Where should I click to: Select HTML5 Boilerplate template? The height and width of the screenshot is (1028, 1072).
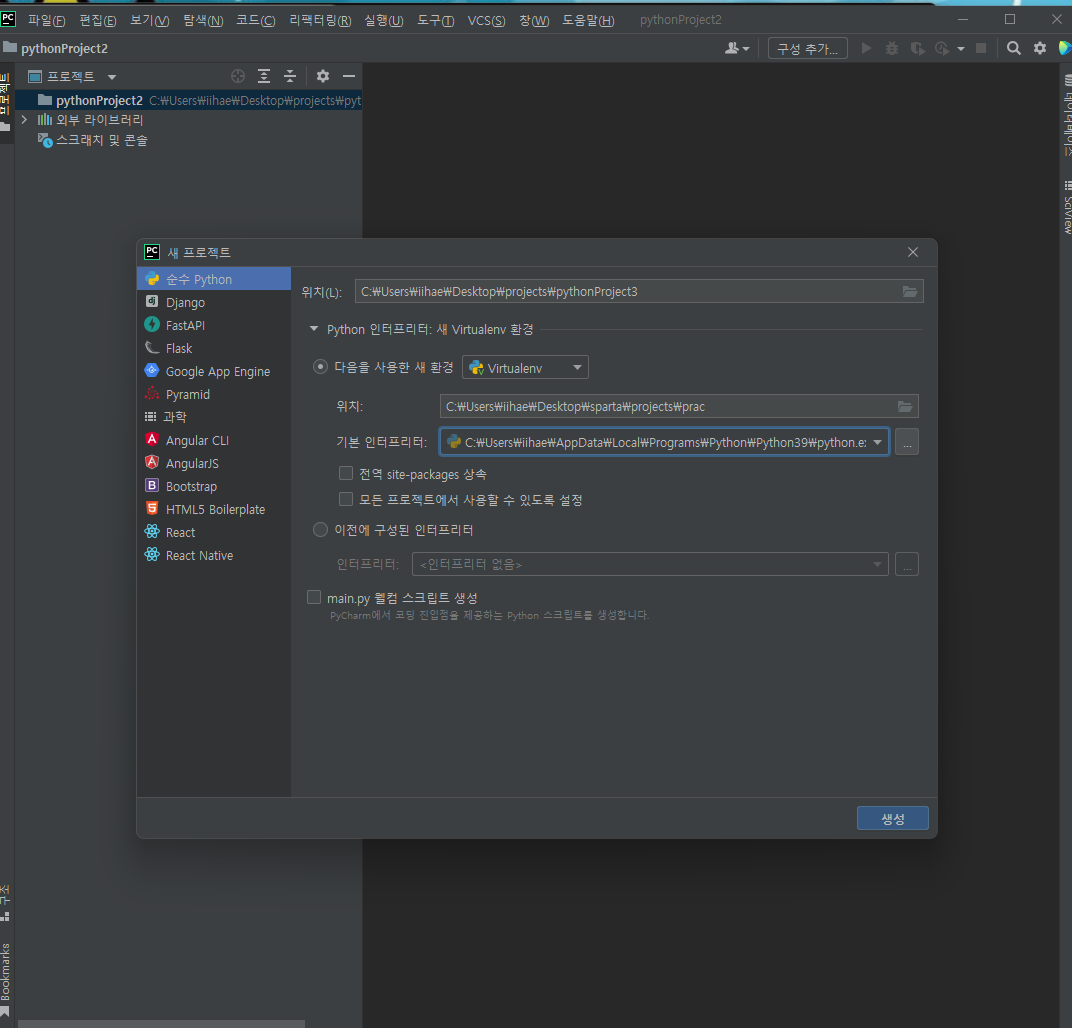pyautogui.click(x=213, y=509)
